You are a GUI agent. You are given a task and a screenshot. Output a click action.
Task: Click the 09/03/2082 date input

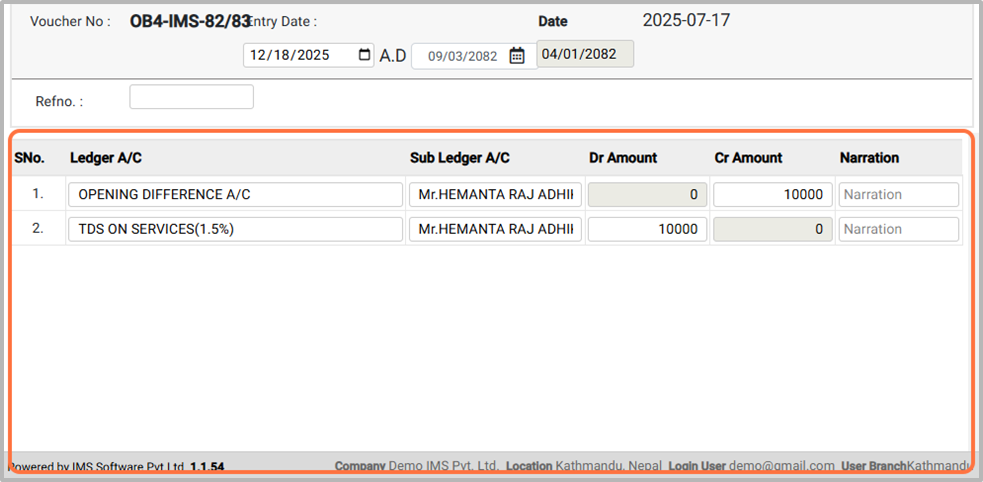click(x=462, y=56)
